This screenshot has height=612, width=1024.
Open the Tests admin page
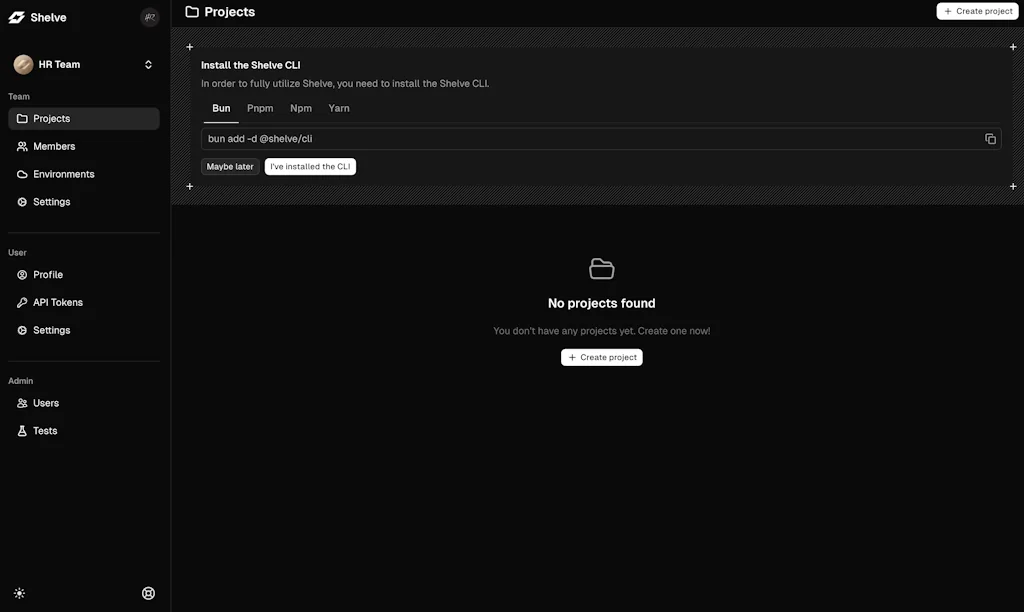coord(42,430)
